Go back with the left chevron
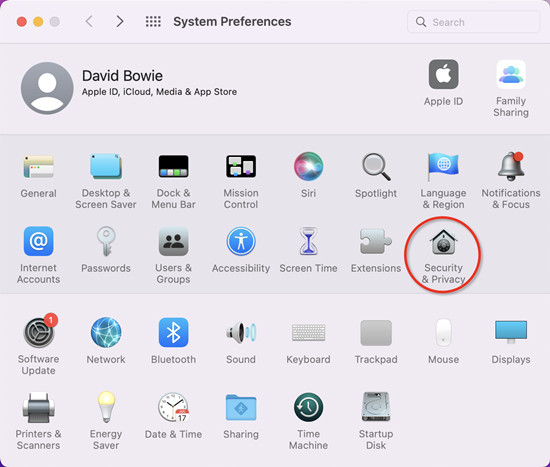Screen dimensions: 550x467 [89, 21]
